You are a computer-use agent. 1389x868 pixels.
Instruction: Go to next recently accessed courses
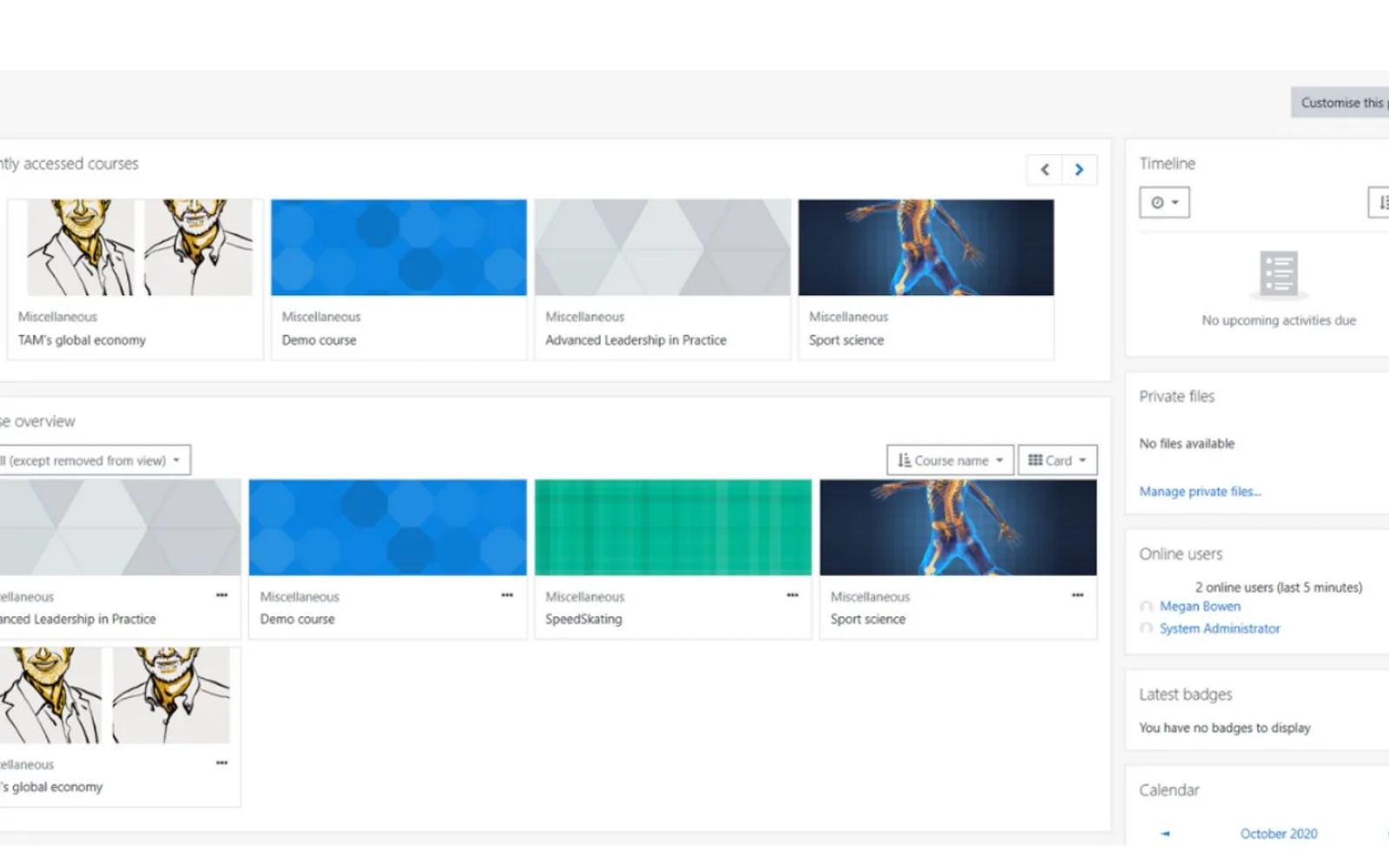point(1079,169)
